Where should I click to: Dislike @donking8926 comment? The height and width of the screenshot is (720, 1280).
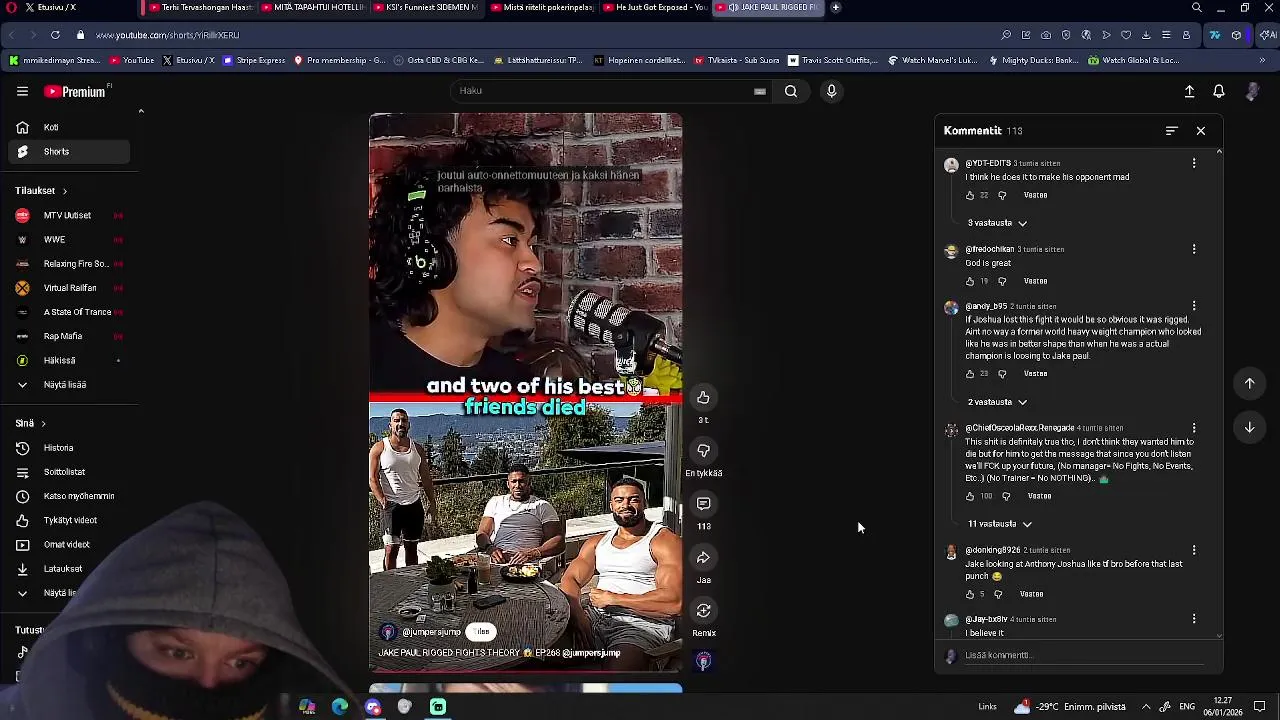(x=998, y=594)
